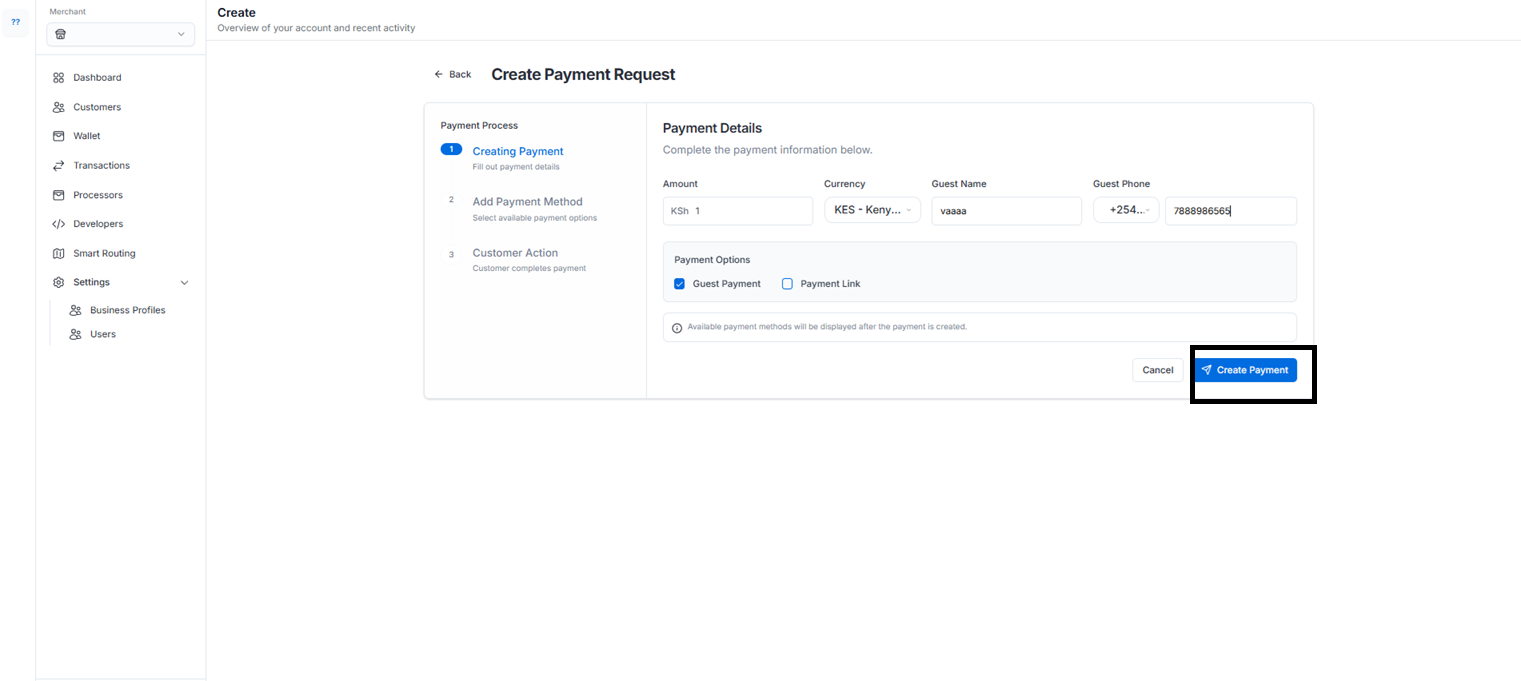Click the Settings gear icon
The image size is (1521, 681).
(58, 283)
